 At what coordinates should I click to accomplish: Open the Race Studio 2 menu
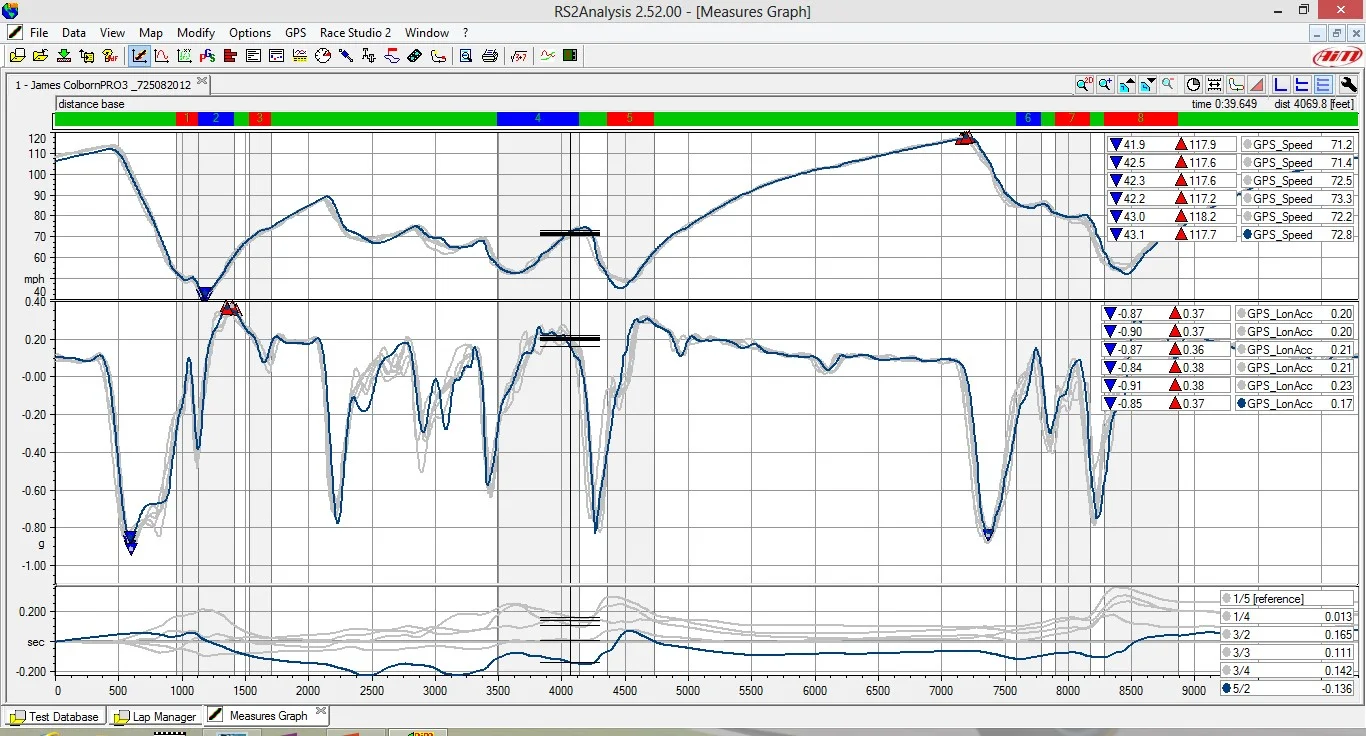click(x=355, y=33)
